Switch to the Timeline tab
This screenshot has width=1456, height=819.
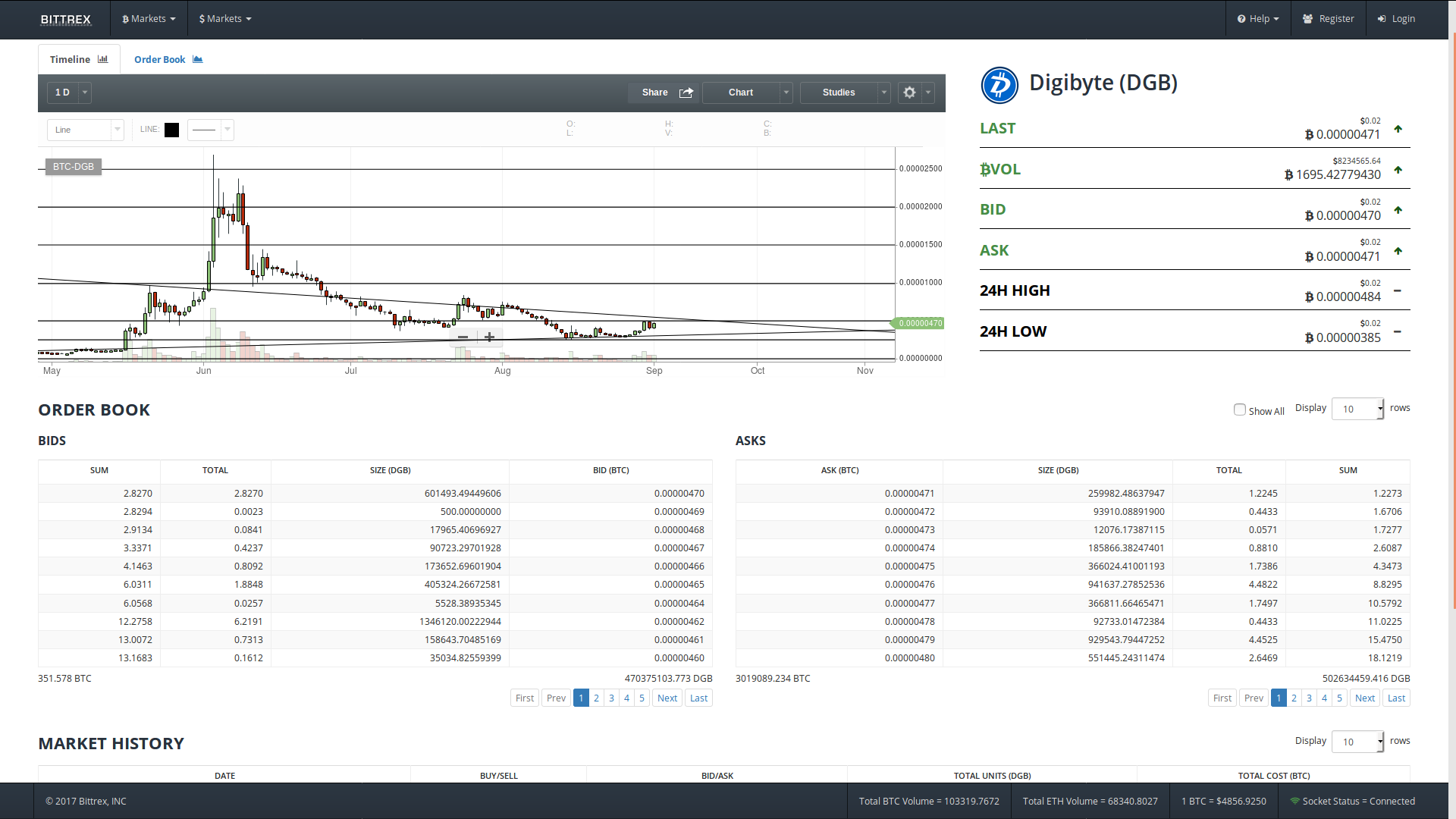[x=79, y=59]
